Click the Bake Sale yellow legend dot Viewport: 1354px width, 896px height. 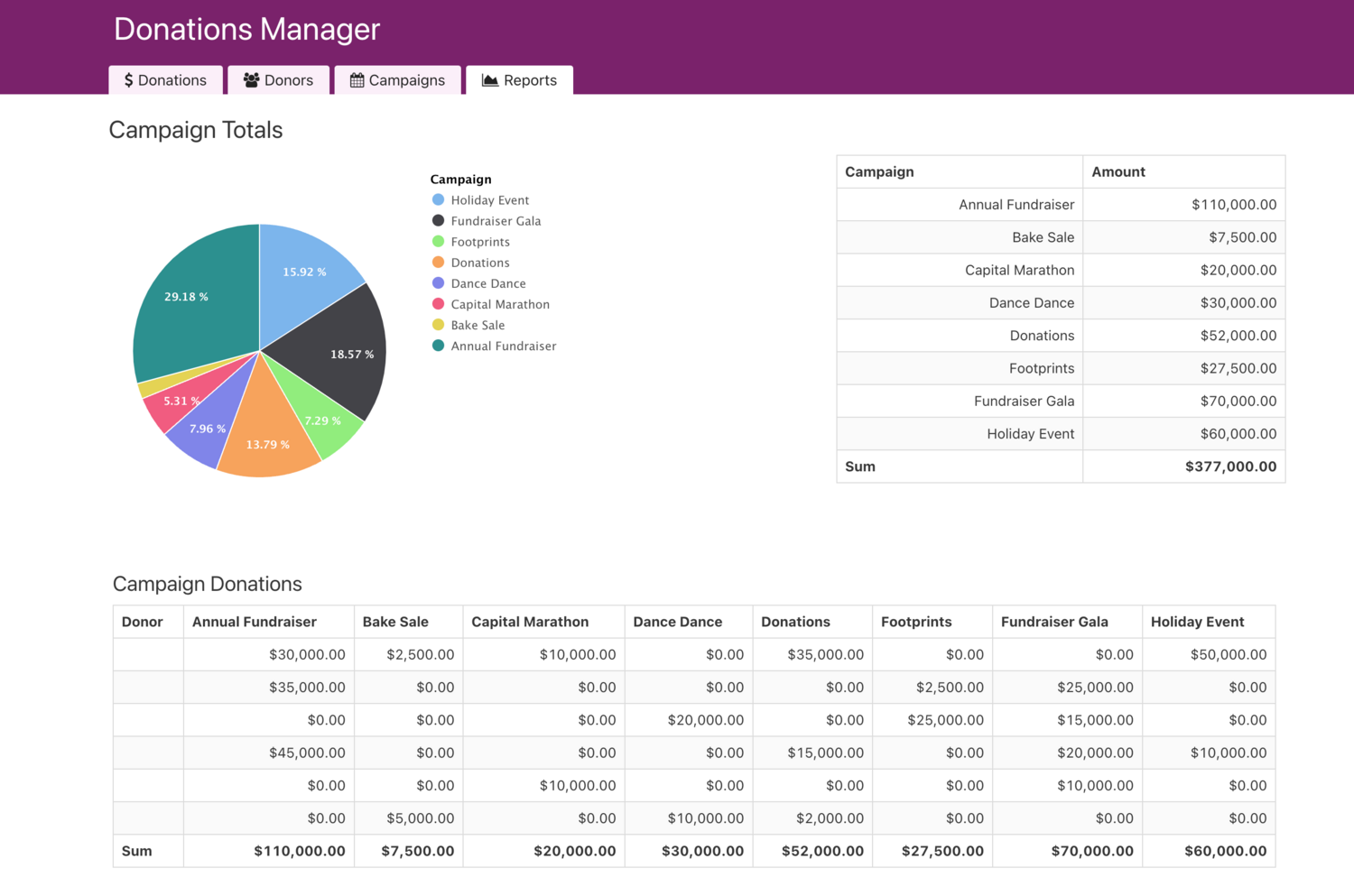coord(439,325)
